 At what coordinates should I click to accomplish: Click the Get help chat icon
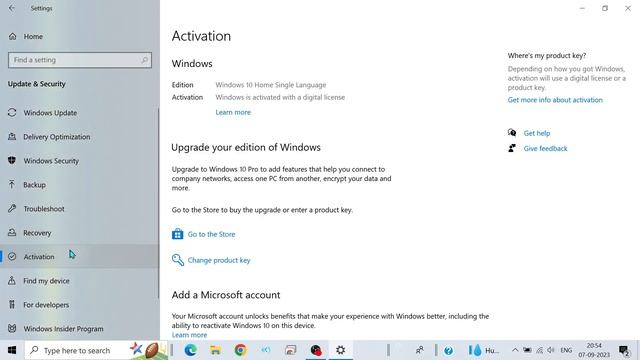pyautogui.click(x=512, y=133)
